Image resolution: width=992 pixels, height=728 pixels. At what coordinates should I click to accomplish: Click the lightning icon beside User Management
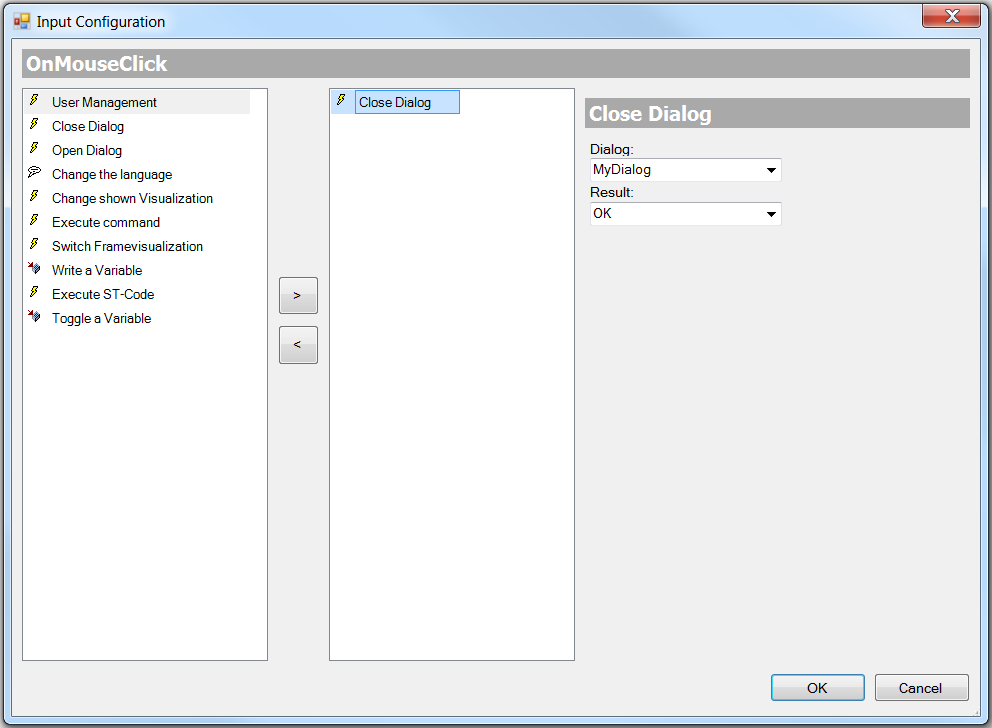tap(34, 101)
